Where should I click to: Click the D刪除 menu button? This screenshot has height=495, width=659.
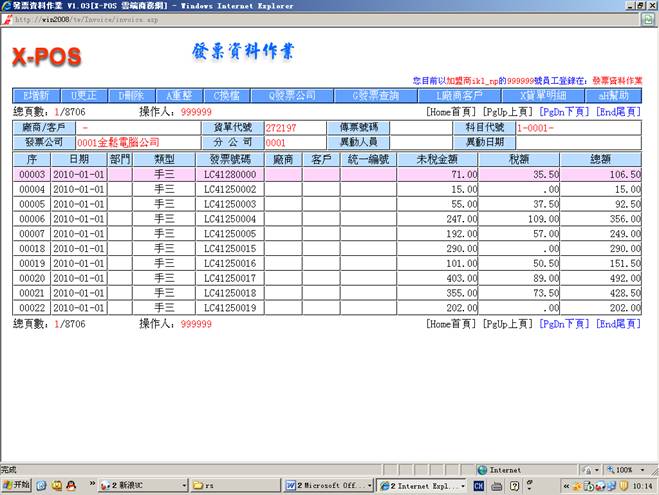pos(133,95)
